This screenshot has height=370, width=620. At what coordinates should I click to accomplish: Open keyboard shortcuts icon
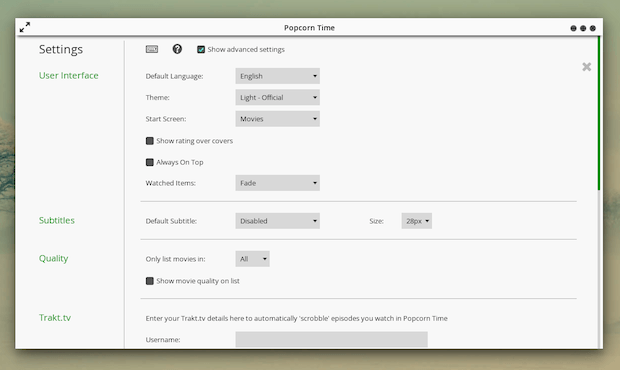click(152, 49)
